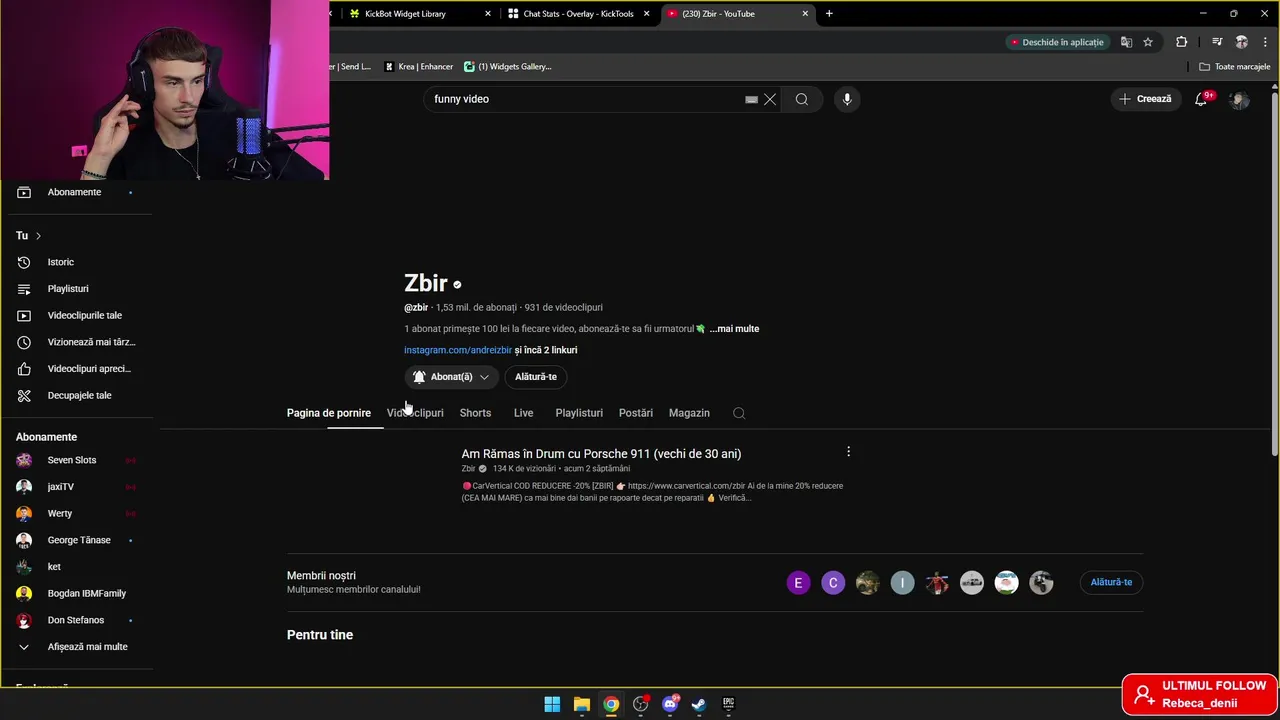Viewport: 1280px width, 720px height.
Task: Open the YouTube account avatar menu
Action: 1239,99
